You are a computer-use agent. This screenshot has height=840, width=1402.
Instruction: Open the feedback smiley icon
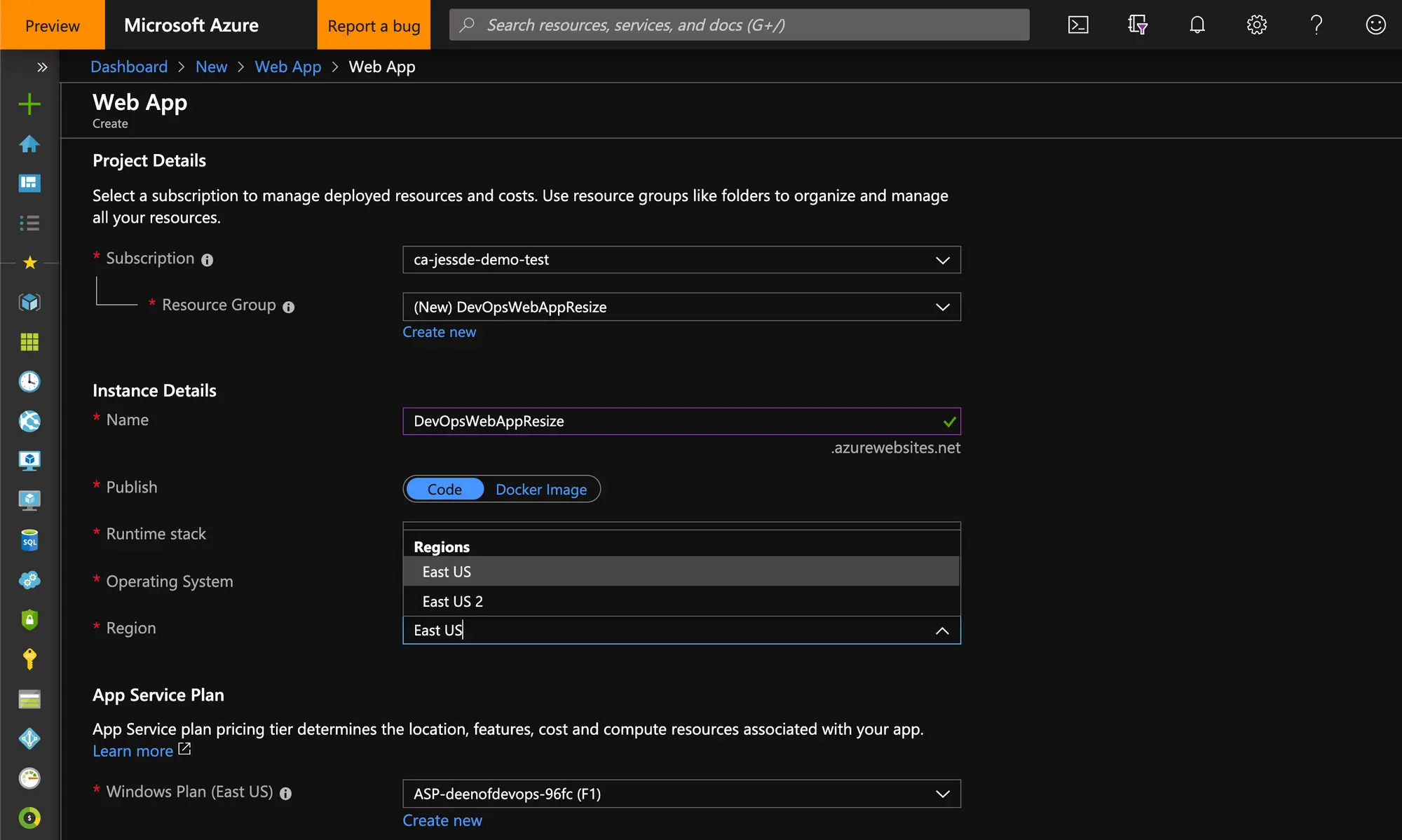click(1375, 25)
